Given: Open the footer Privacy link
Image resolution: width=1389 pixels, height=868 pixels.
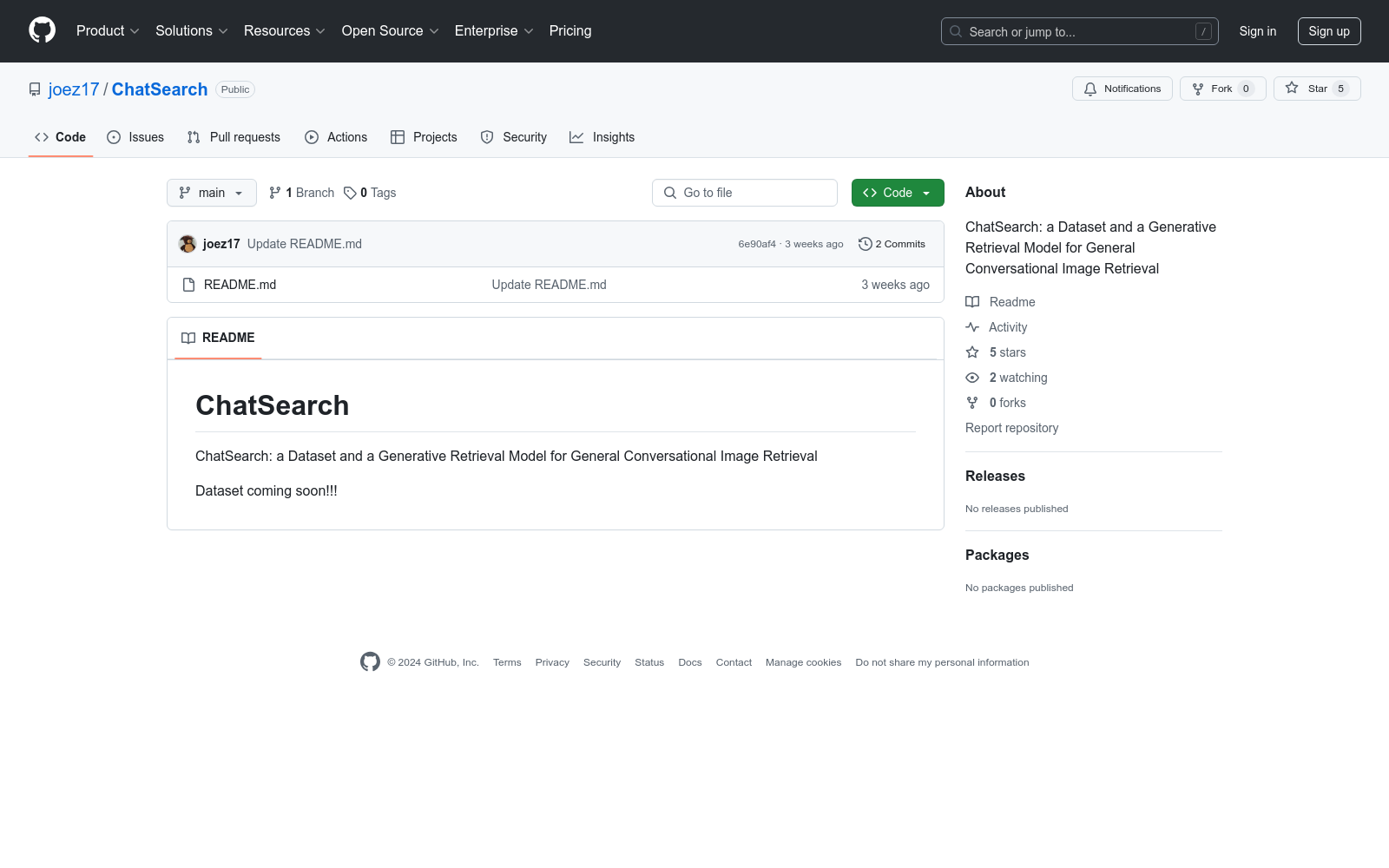Looking at the screenshot, I should 552,662.
